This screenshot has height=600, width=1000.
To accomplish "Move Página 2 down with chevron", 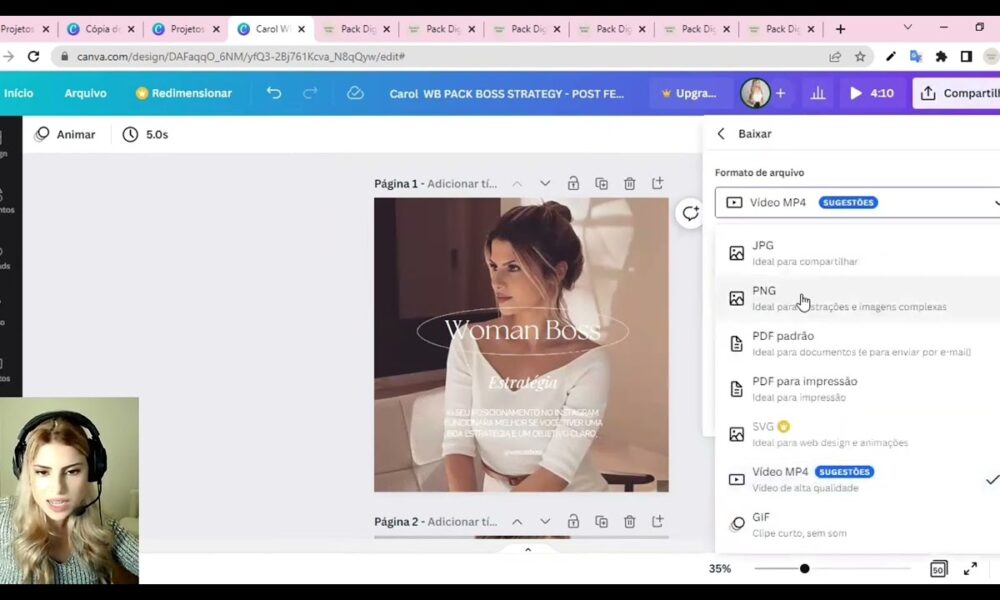I will 545,522.
